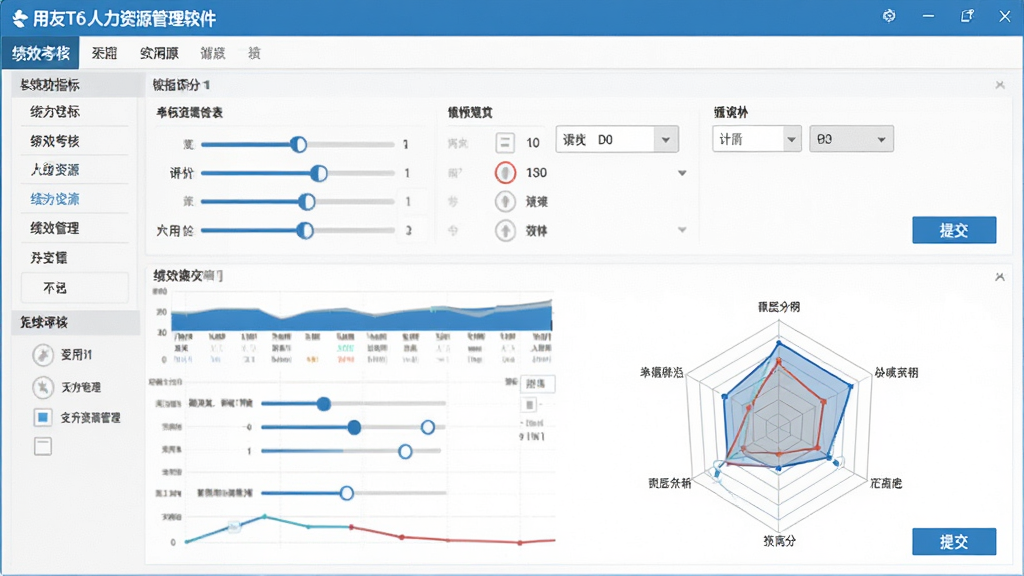The image size is (1024, 576).
Task: Expand the dropdown arrow on the bottom criteria row
Action: [682, 230]
